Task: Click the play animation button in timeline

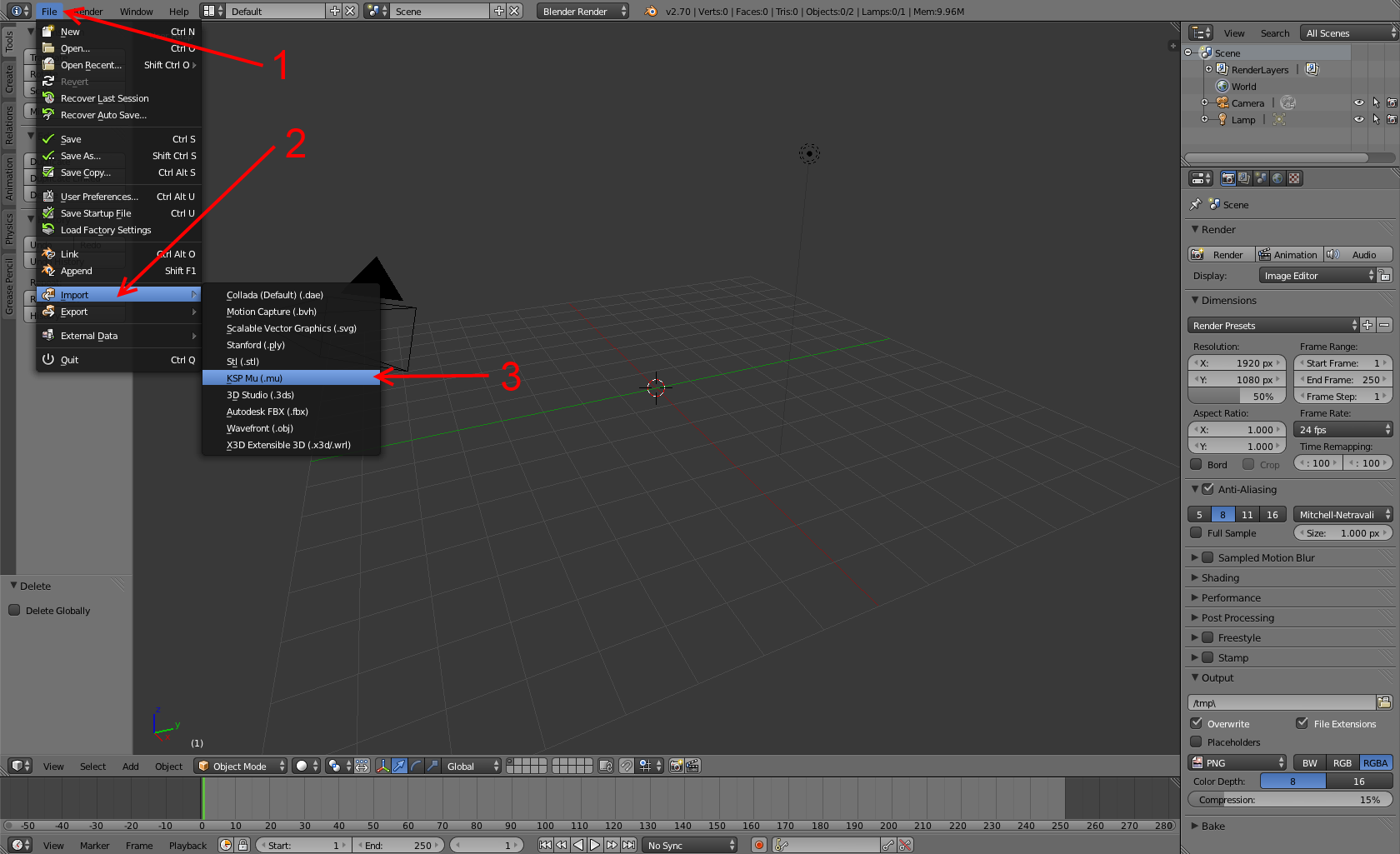Action: (x=595, y=845)
